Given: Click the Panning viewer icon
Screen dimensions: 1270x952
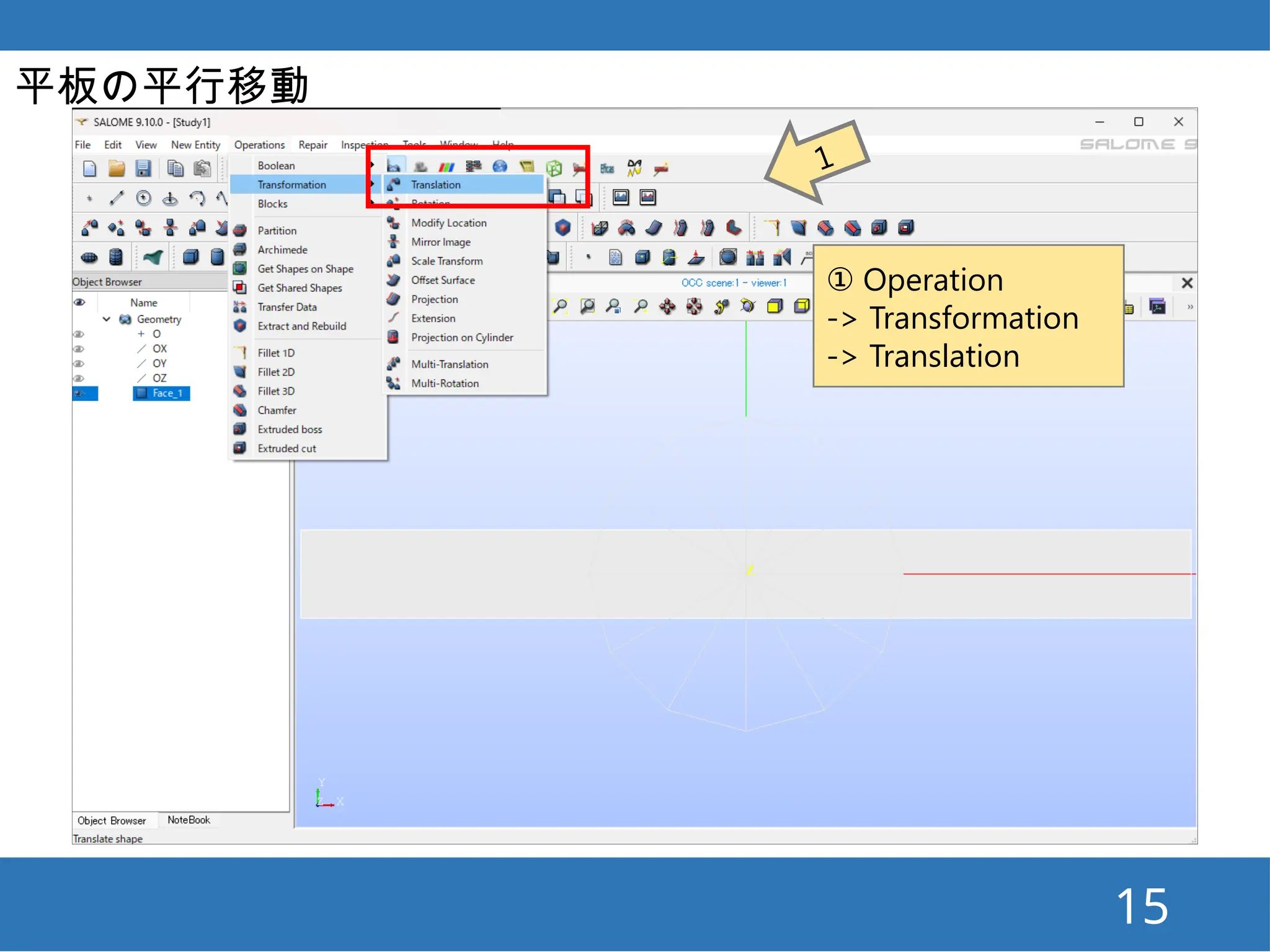Looking at the screenshot, I should click(x=667, y=306).
